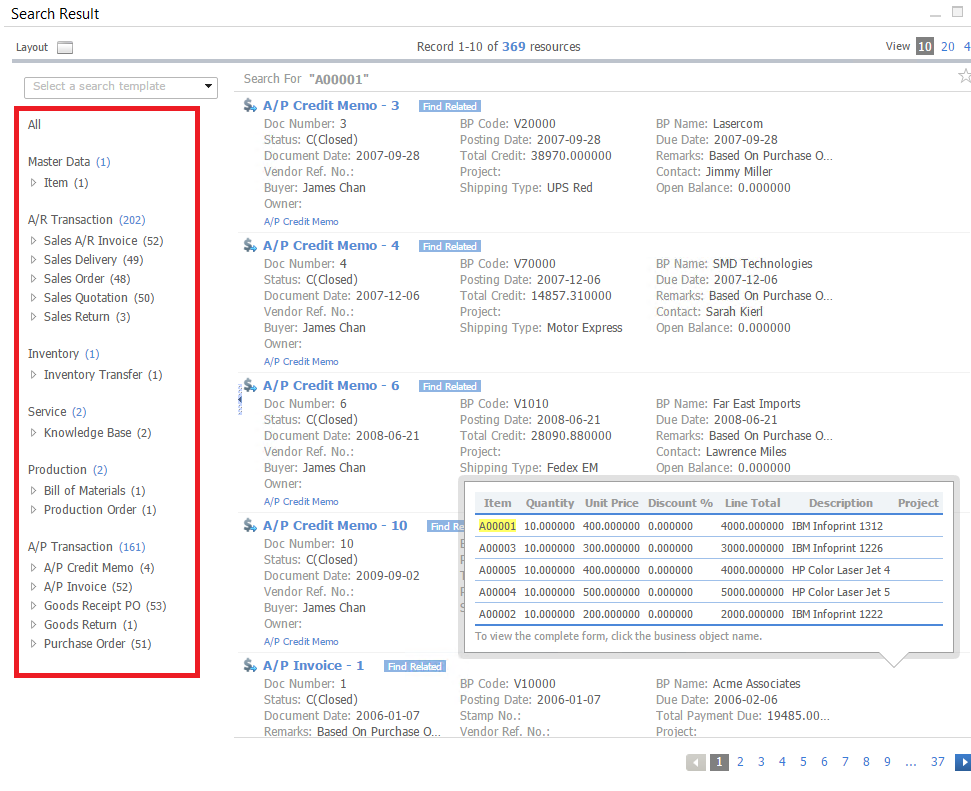Click the next page arrow in pagination
The height and width of the screenshot is (791, 971).
[963, 762]
